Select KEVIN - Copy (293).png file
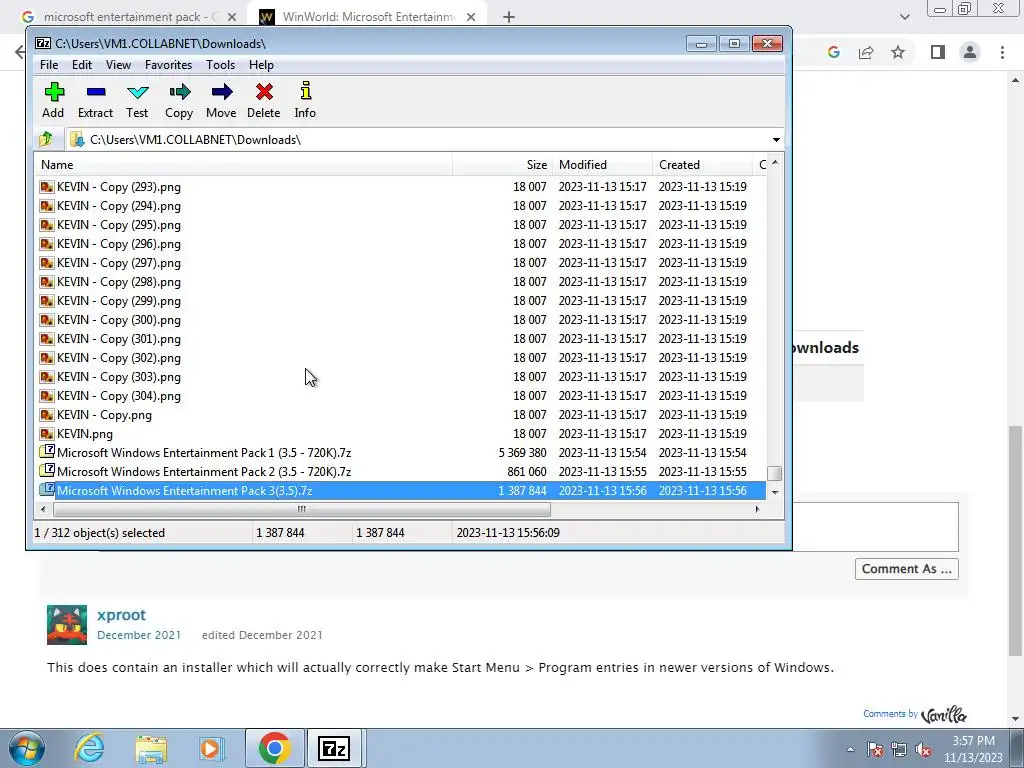This screenshot has height=768, width=1024. pos(119,187)
